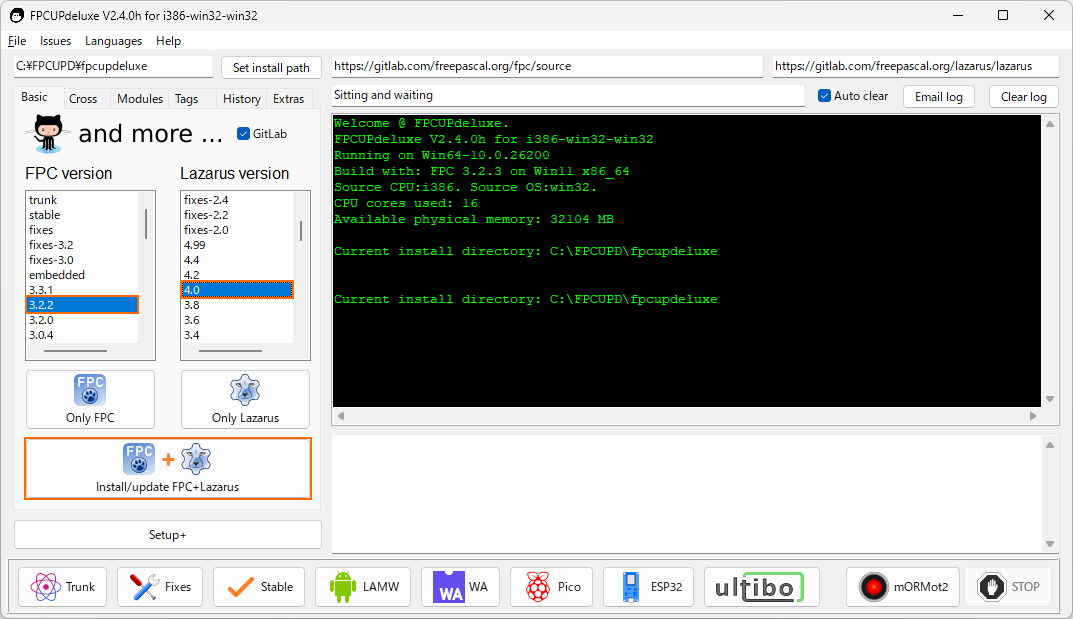Click the ESP32 chip icon button
This screenshot has height=619, width=1073.
[x=648, y=587]
